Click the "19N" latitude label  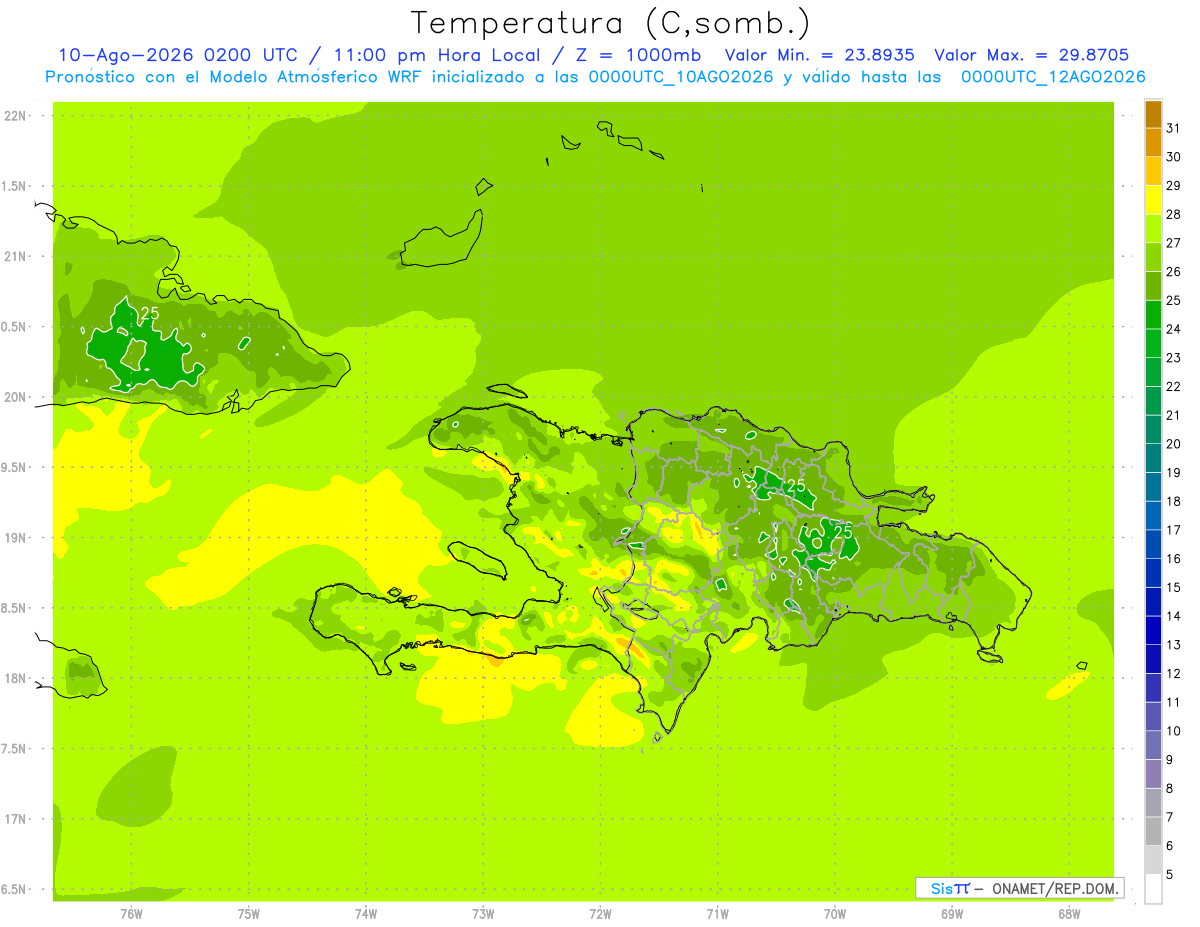(14, 537)
